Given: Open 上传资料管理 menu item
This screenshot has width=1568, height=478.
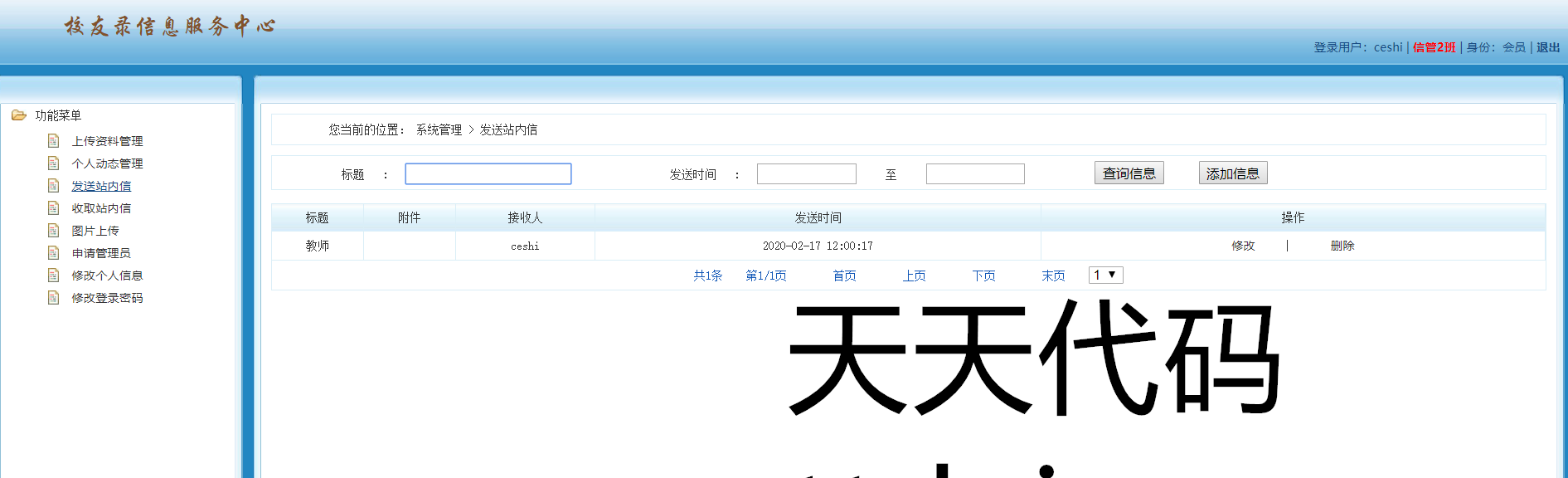Looking at the screenshot, I should pyautogui.click(x=107, y=141).
